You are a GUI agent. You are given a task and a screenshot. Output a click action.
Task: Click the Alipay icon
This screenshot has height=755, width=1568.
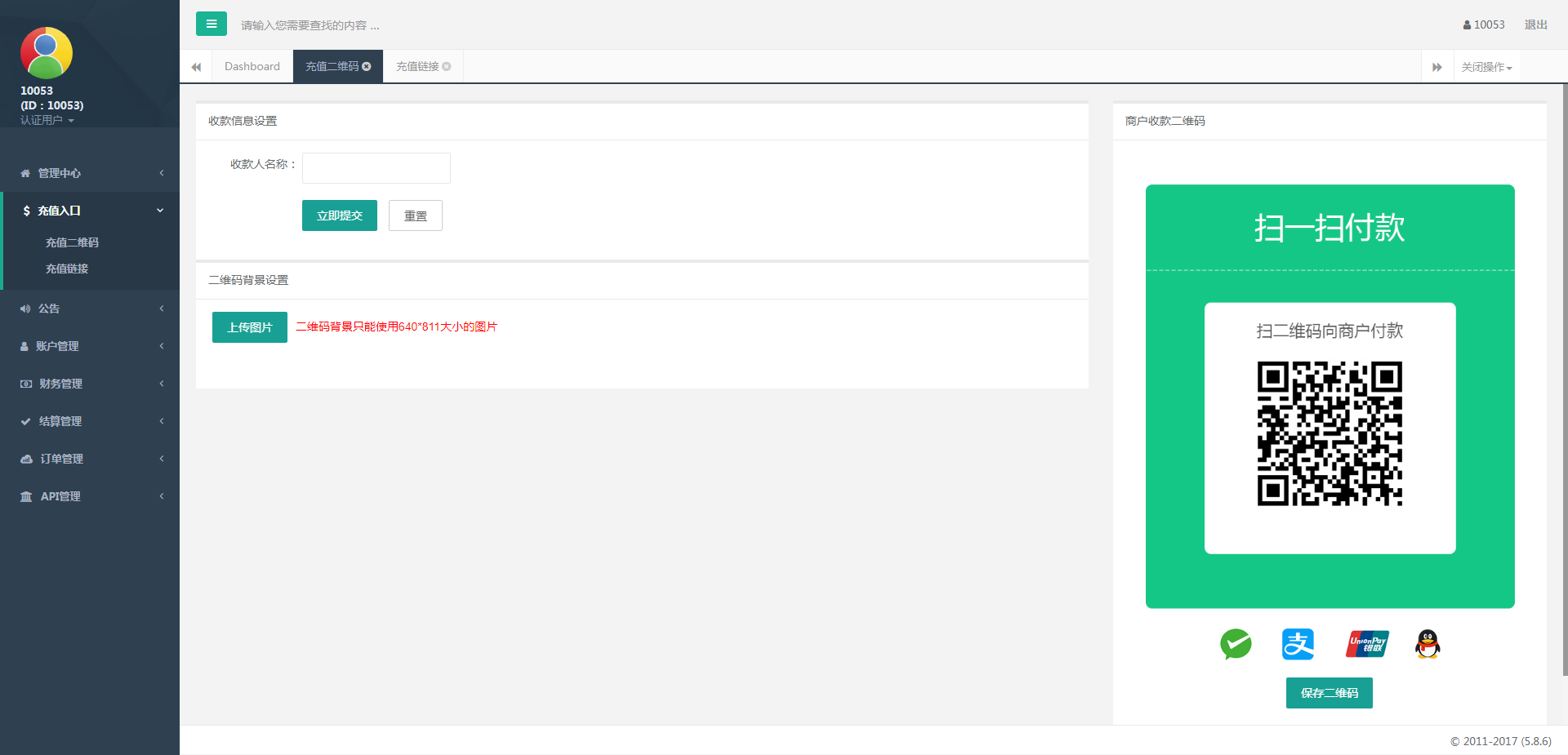[x=1298, y=644]
